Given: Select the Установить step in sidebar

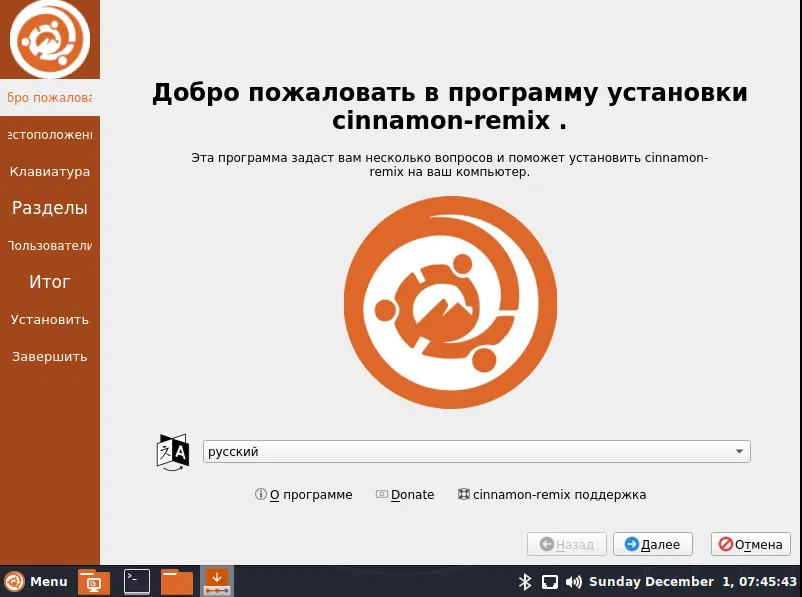Looking at the screenshot, I should [x=50, y=320].
